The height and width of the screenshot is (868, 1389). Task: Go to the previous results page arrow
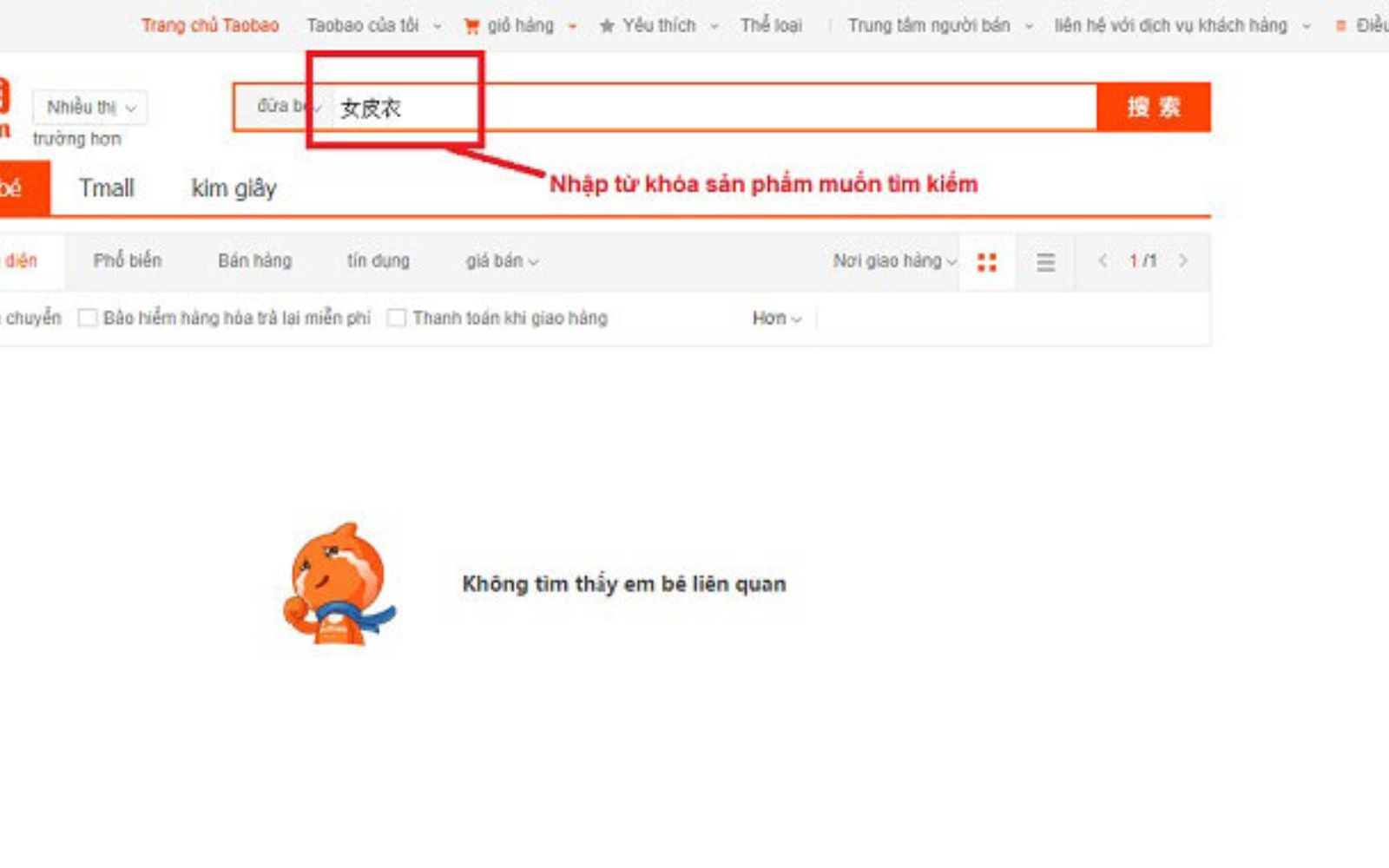pyautogui.click(x=1103, y=260)
